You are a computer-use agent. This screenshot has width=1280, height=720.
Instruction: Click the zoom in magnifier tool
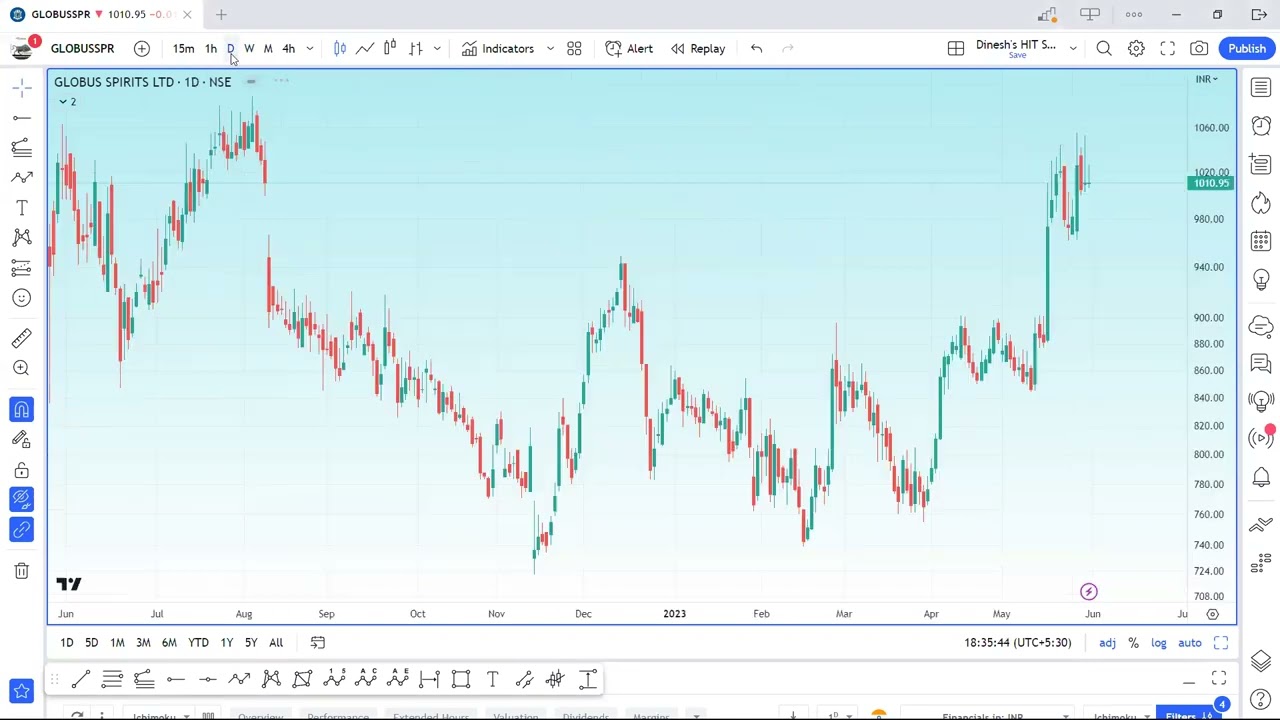point(21,368)
